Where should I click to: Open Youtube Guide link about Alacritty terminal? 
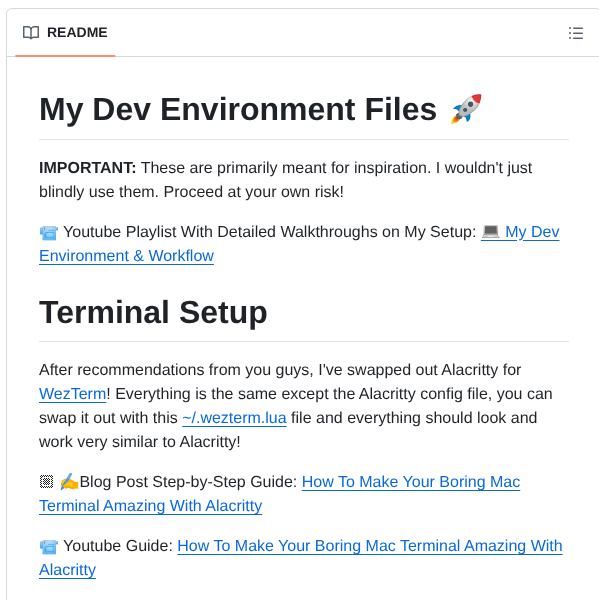tap(370, 546)
